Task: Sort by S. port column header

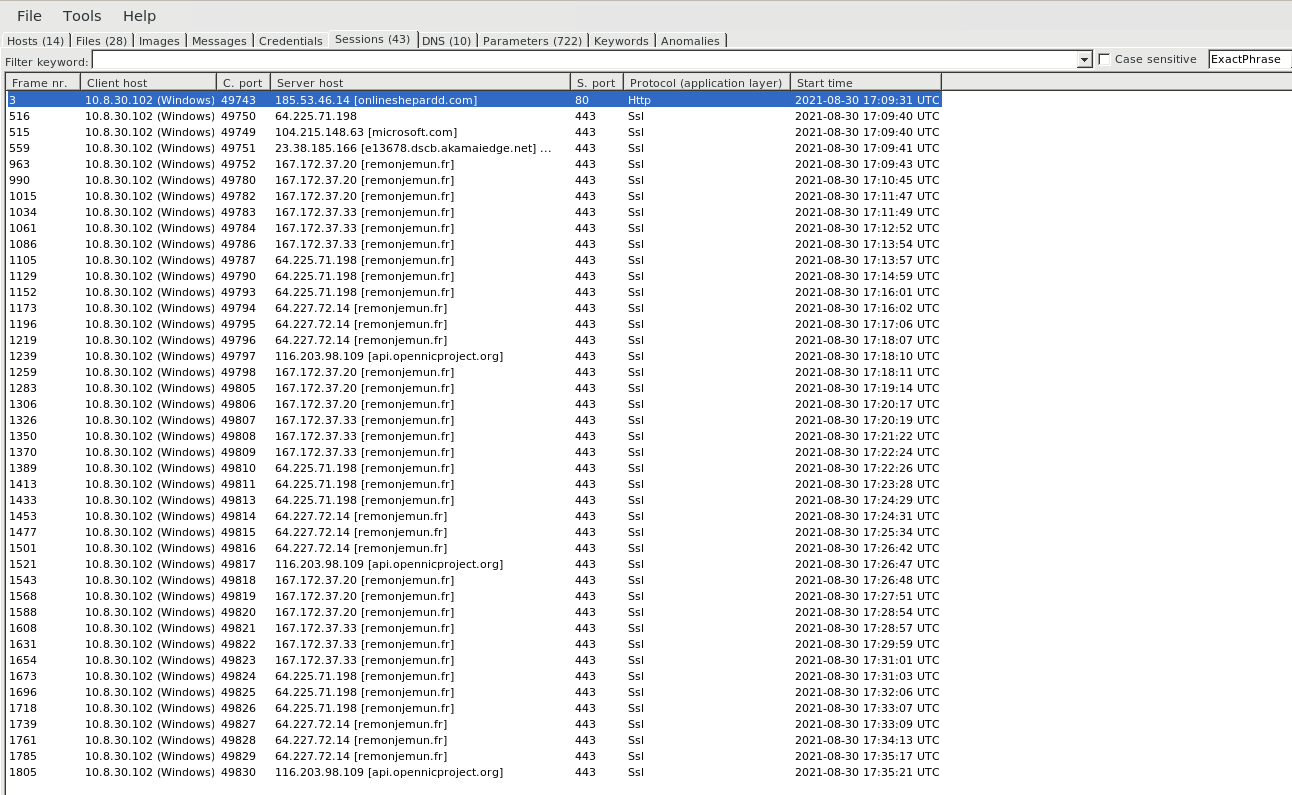Action: pos(597,82)
